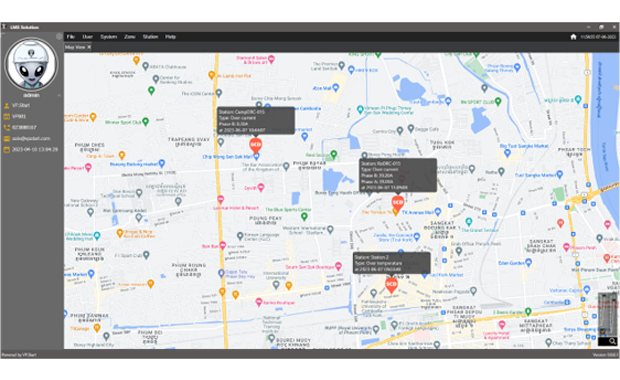The height and width of the screenshot is (380, 620).
Task: Click the Tuol Sangke Market pin
Action: [560, 174]
